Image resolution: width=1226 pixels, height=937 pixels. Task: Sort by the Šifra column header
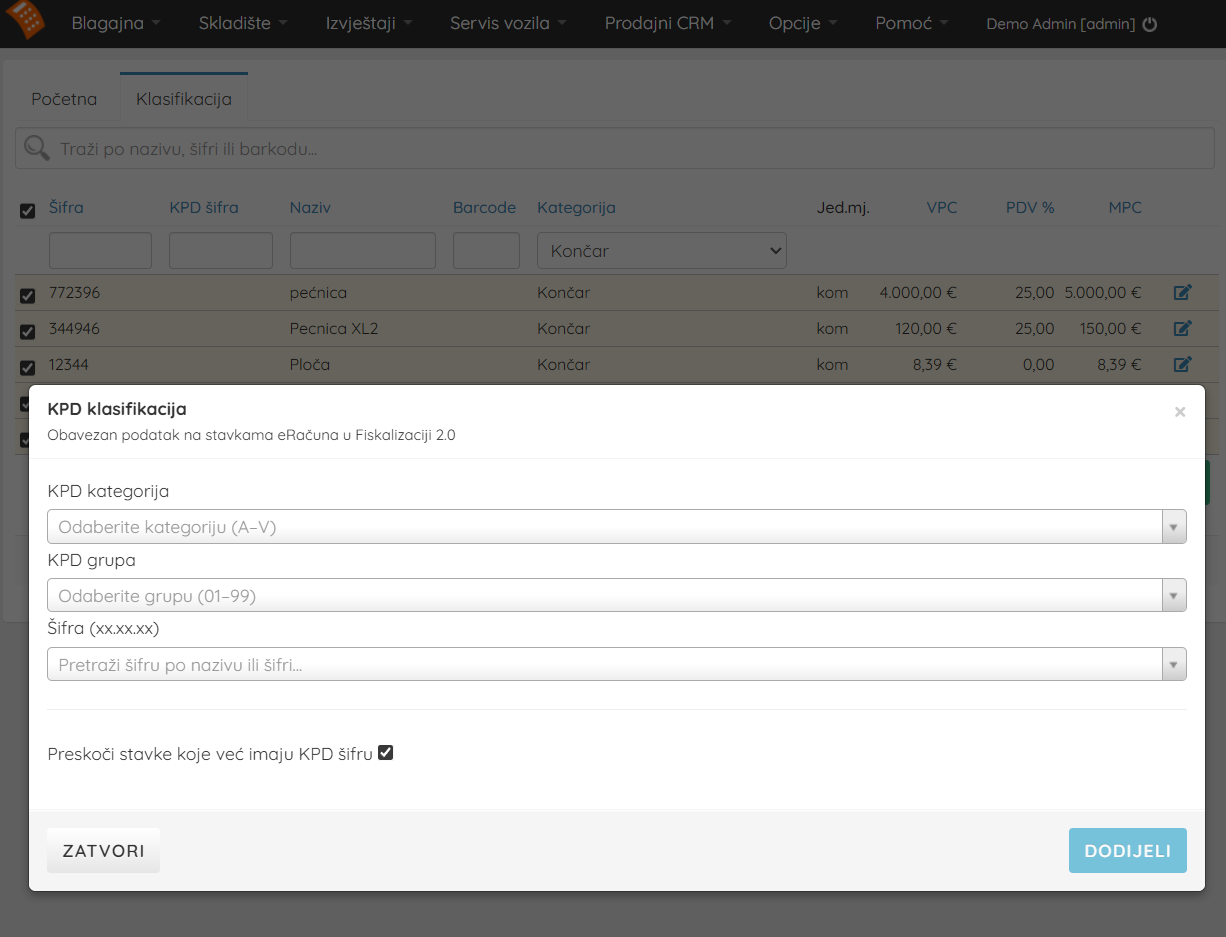pos(67,208)
